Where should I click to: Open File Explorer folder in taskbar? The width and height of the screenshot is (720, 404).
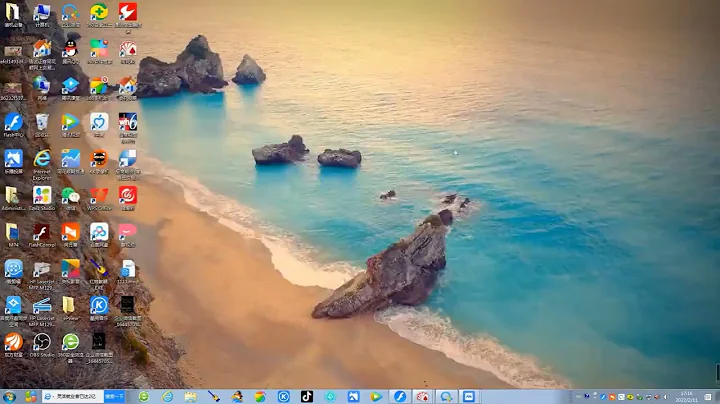click(191, 397)
